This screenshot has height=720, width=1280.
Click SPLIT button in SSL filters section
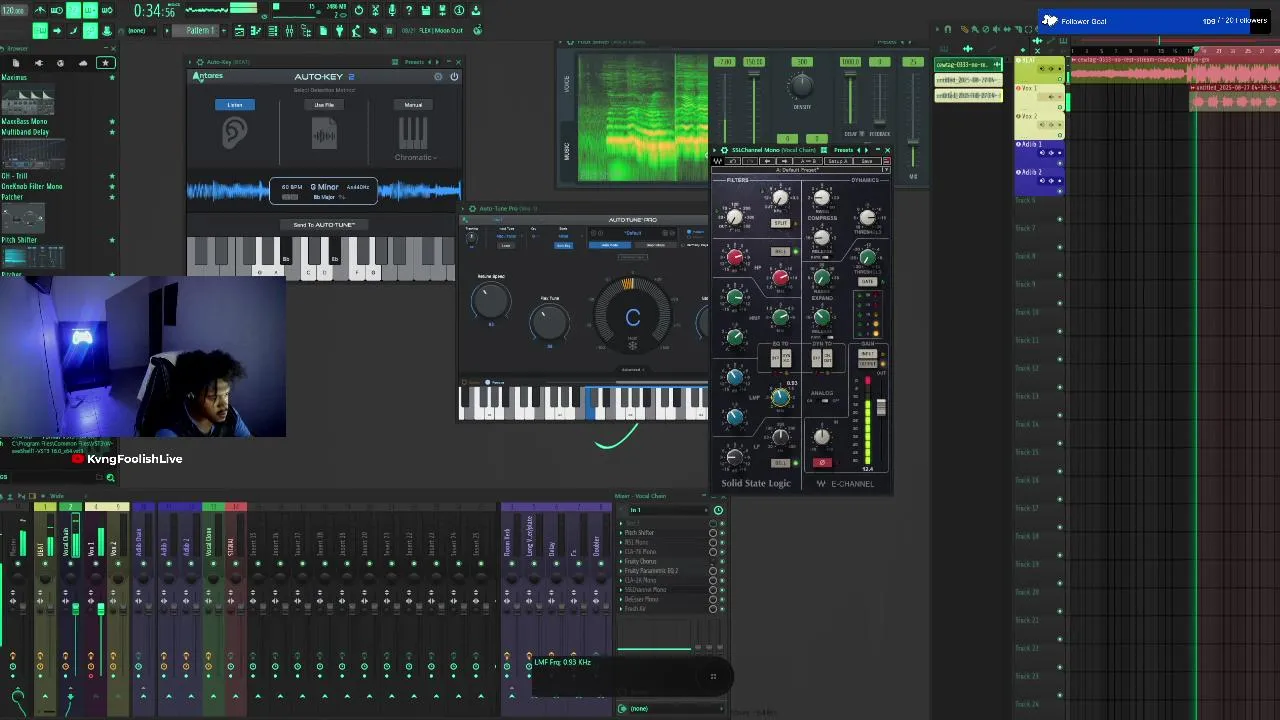tap(780, 223)
